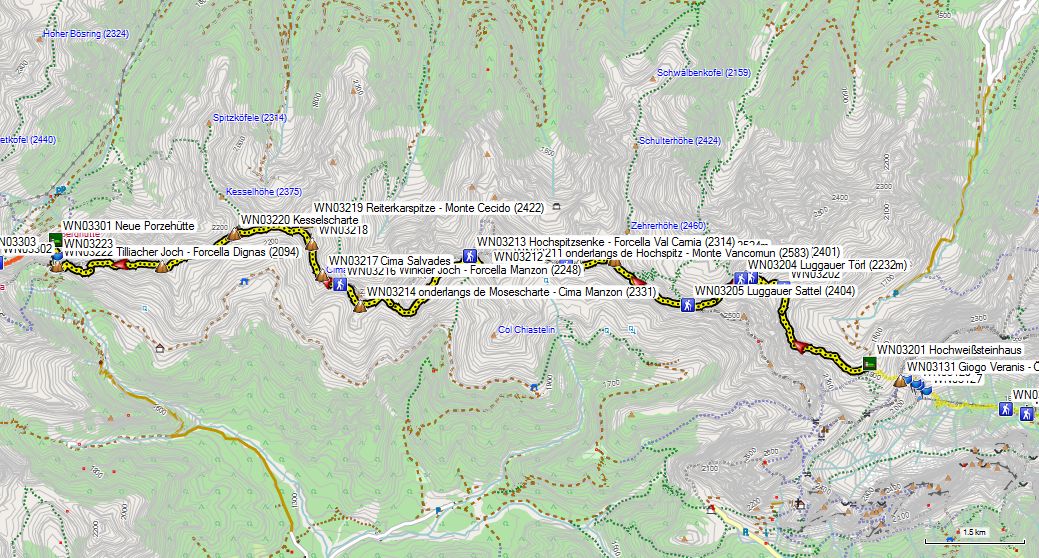The image size is (1039, 558).
Task: Open the WN03204 Luggauer Törl (2232m) label
Action: tap(827, 265)
